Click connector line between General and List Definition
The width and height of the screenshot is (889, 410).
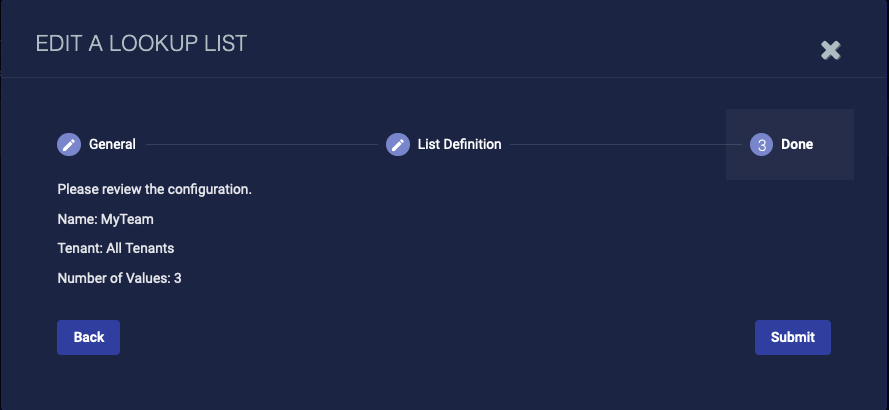(260, 145)
